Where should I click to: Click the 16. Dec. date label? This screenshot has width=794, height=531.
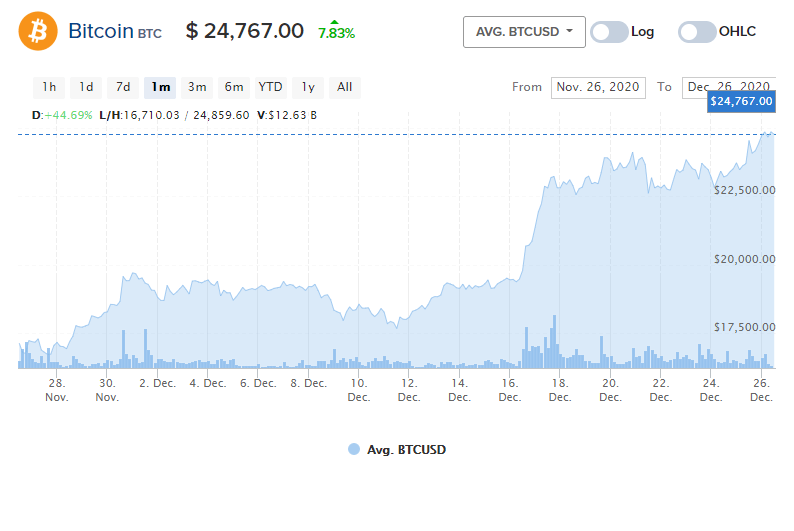pos(510,390)
